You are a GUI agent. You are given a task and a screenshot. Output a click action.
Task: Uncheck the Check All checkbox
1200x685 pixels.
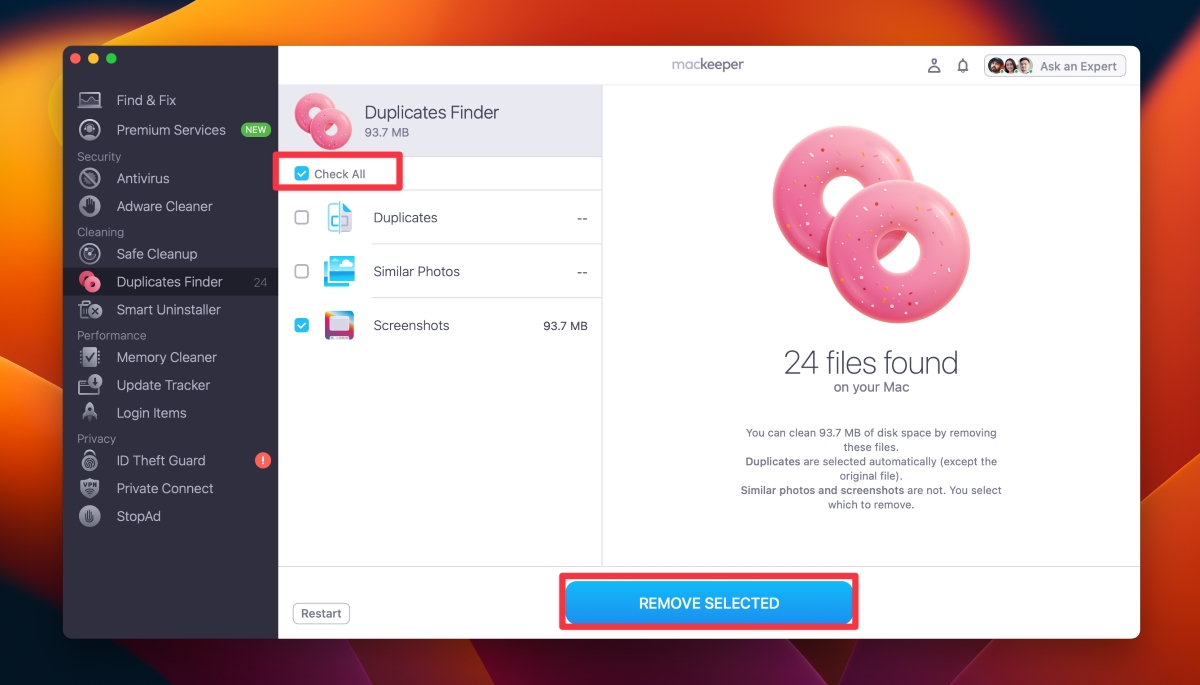click(302, 174)
